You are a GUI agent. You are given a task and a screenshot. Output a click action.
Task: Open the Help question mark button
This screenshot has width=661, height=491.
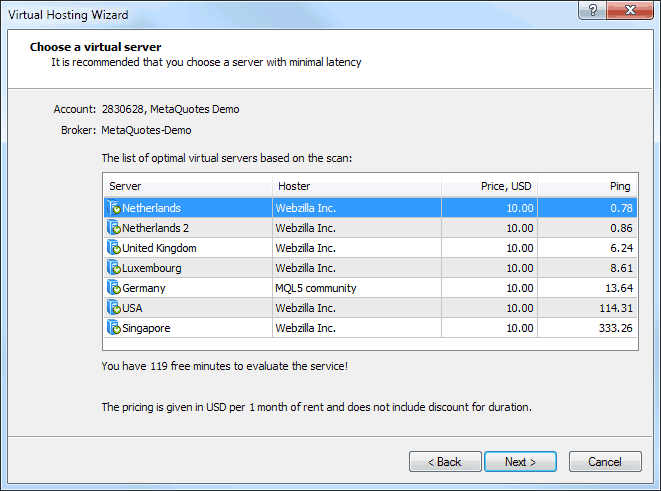592,10
